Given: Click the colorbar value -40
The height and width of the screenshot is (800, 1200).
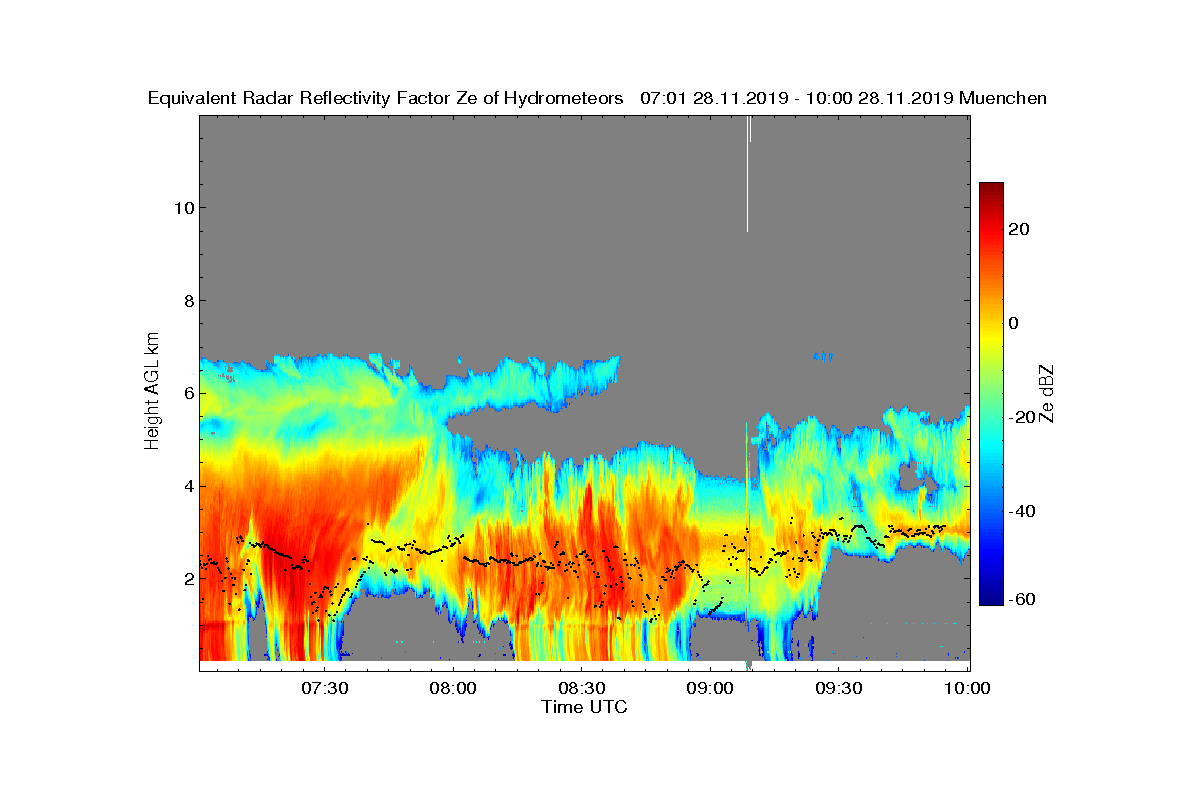Looking at the screenshot, I should coord(1023,511).
